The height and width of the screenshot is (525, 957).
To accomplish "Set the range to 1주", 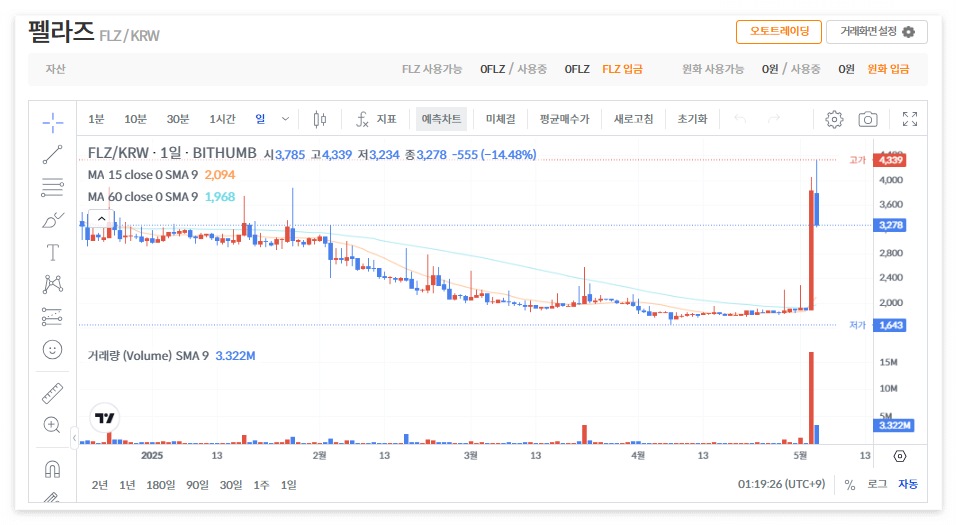I will pyautogui.click(x=261, y=485).
